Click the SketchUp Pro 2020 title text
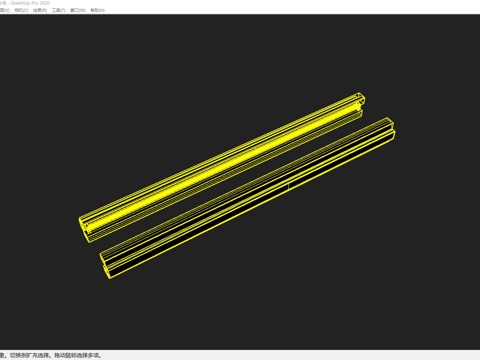The width and height of the screenshot is (480, 360). pyautogui.click(x=30, y=3)
